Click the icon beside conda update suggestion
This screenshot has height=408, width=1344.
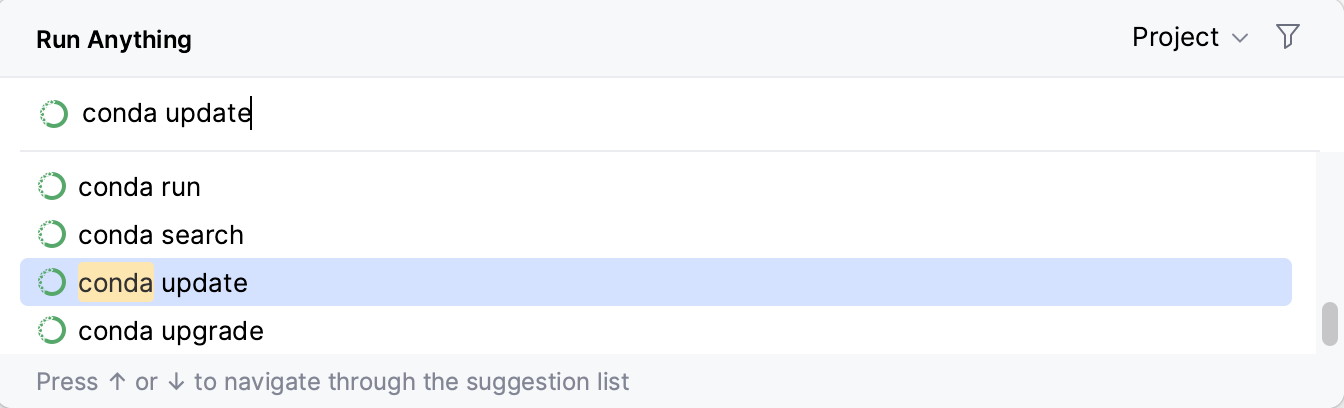(51, 283)
